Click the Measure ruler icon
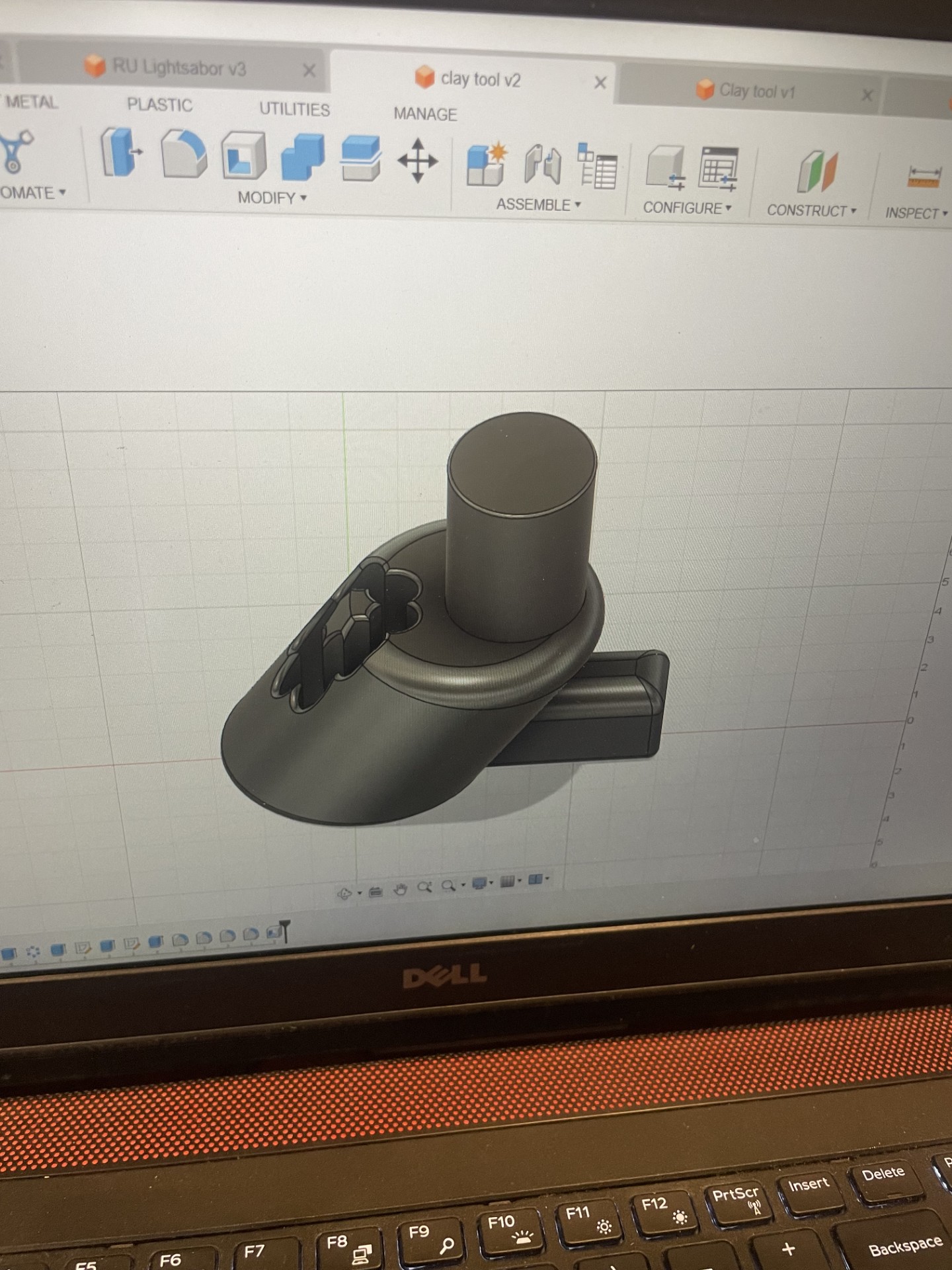 924,177
